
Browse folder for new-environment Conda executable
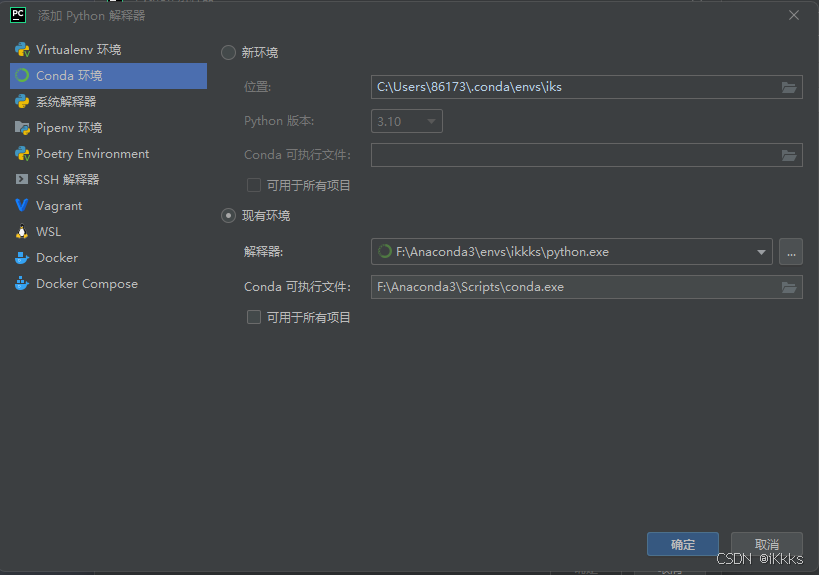(x=789, y=155)
